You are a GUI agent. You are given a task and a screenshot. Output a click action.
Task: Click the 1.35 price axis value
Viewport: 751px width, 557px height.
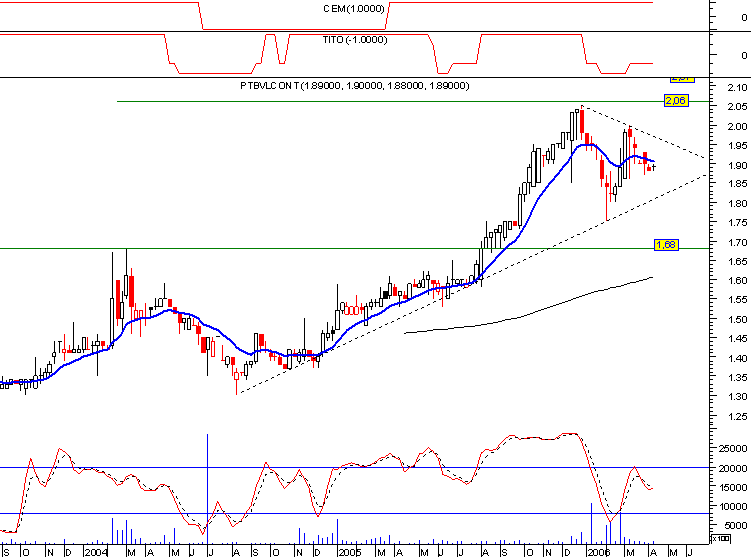[x=737, y=377]
